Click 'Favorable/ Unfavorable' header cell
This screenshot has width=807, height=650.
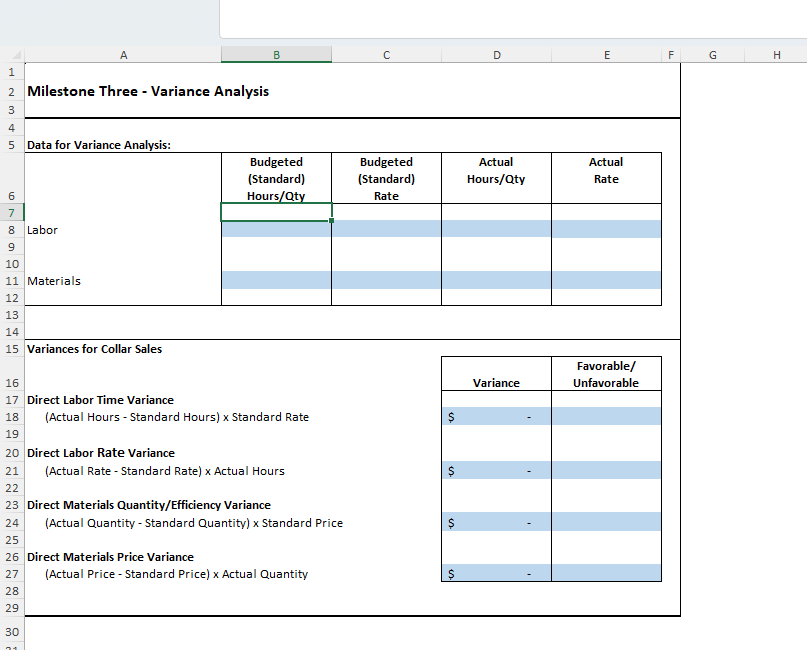tap(606, 374)
